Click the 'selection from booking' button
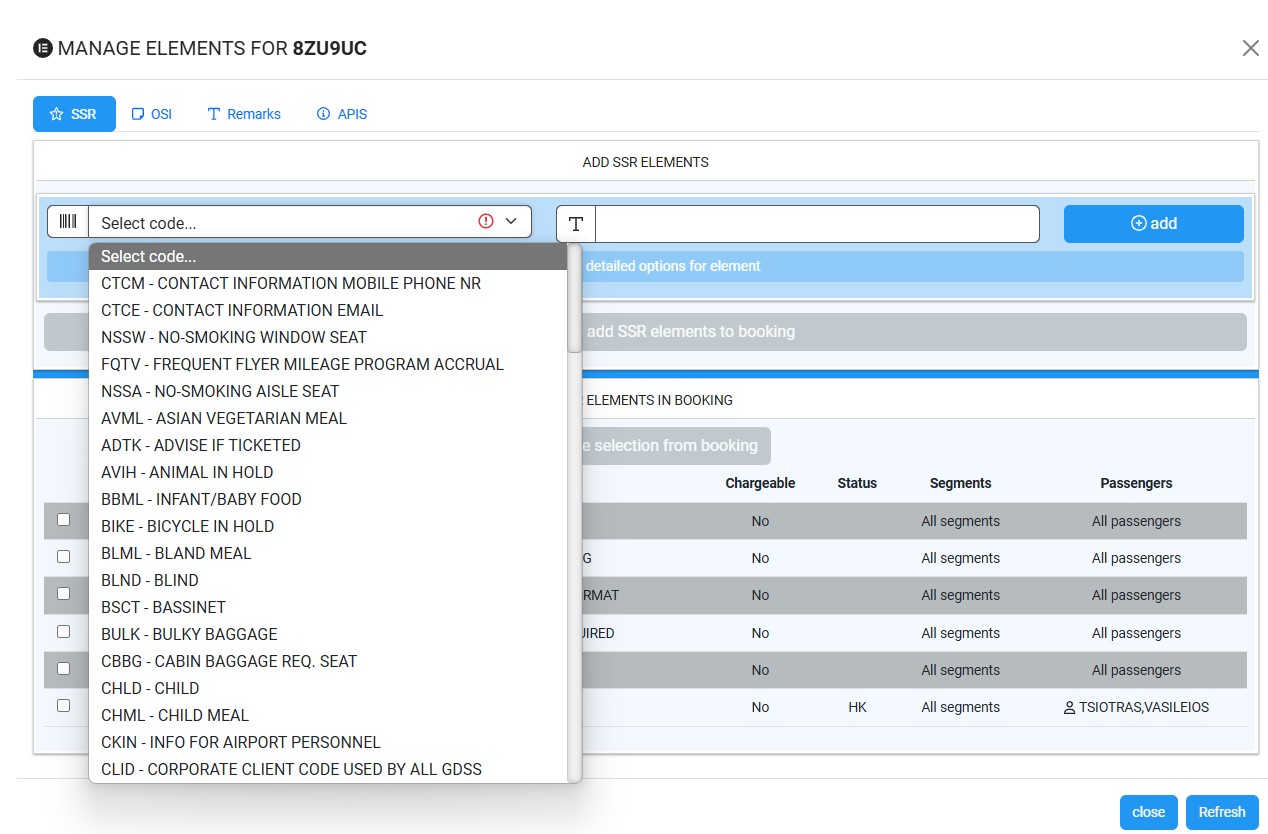This screenshot has height=834, width=1268. (x=676, y=446)
